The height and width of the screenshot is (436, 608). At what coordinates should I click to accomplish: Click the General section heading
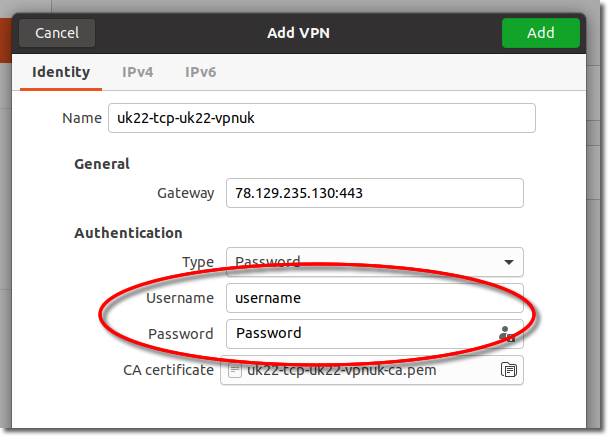[x=102, y=164]
